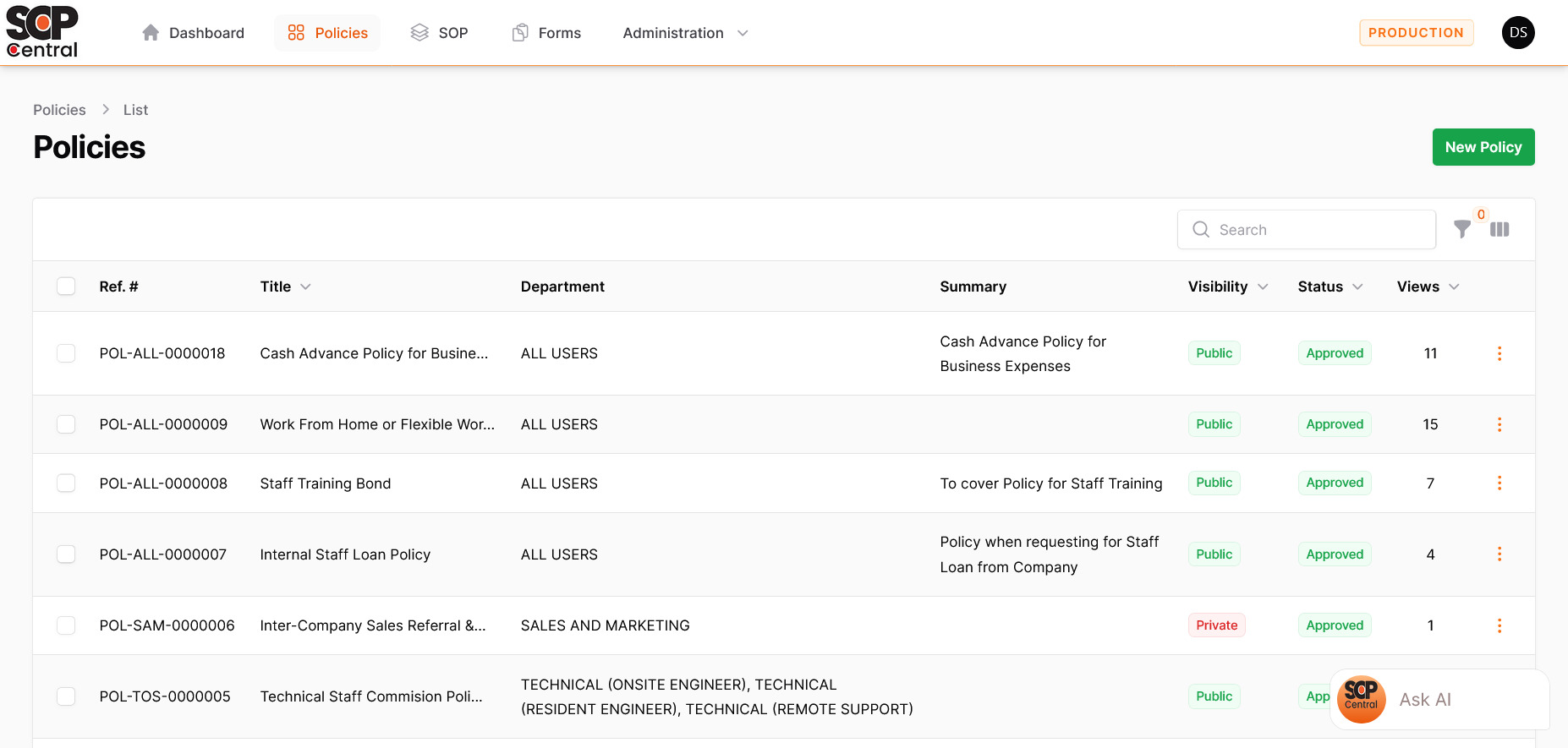Open the filter funnel icon
The width and height of the screenshot is (1568, 748).
1461,229
